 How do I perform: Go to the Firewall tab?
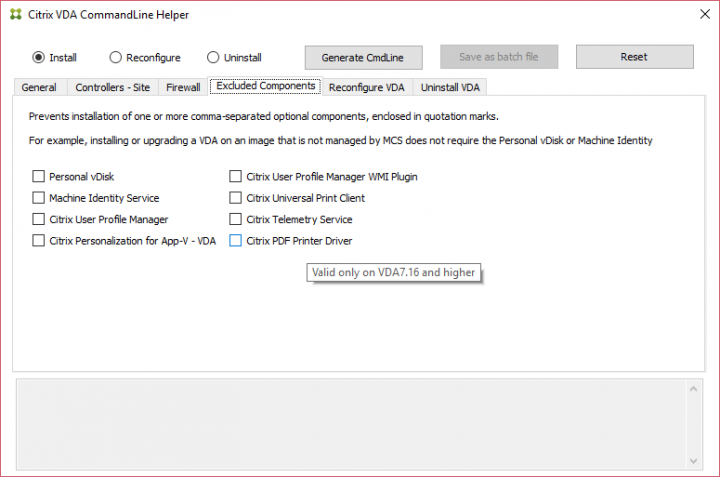point(182,87)
